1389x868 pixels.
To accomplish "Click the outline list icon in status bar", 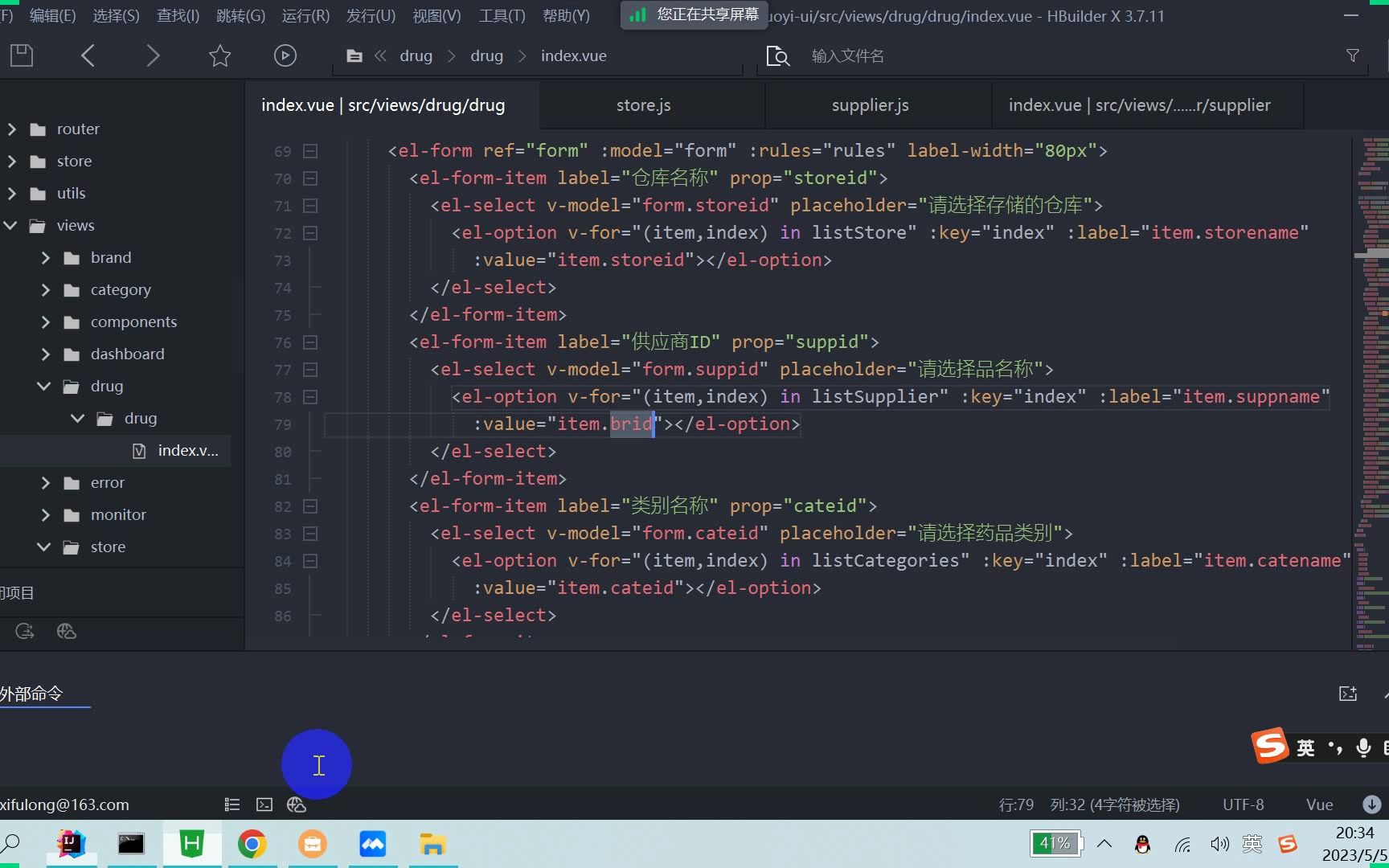I will click(x=232, y=805).
